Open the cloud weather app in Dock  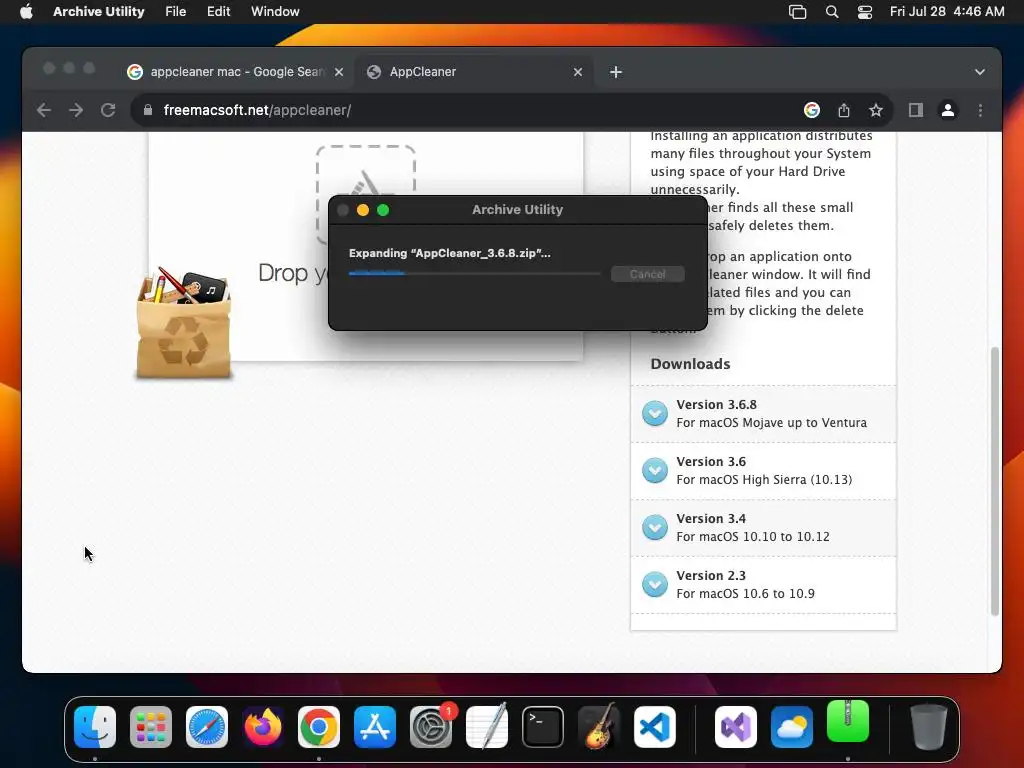coord(792,727)
